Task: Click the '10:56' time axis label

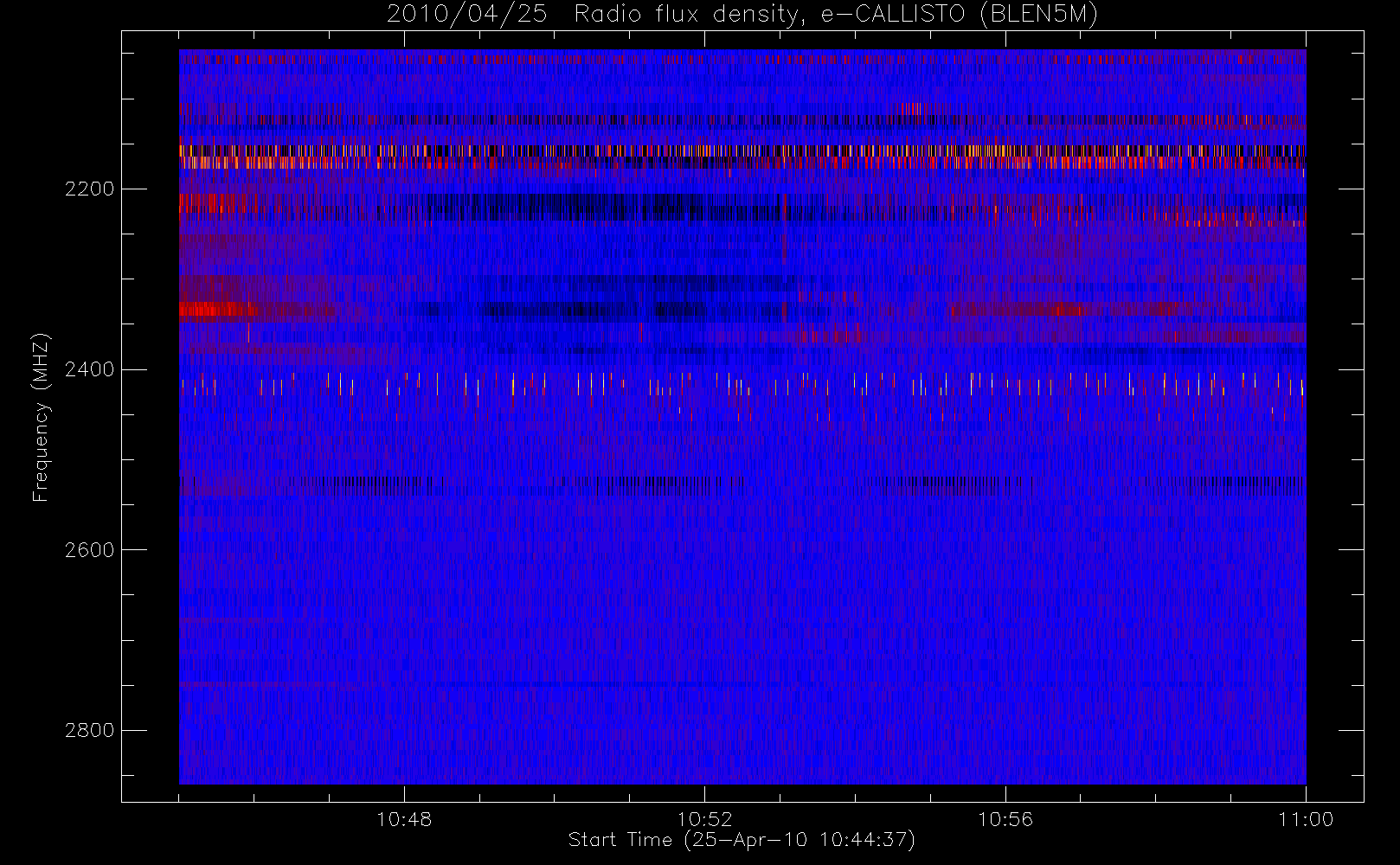Action: click(x=1005, y=819)
